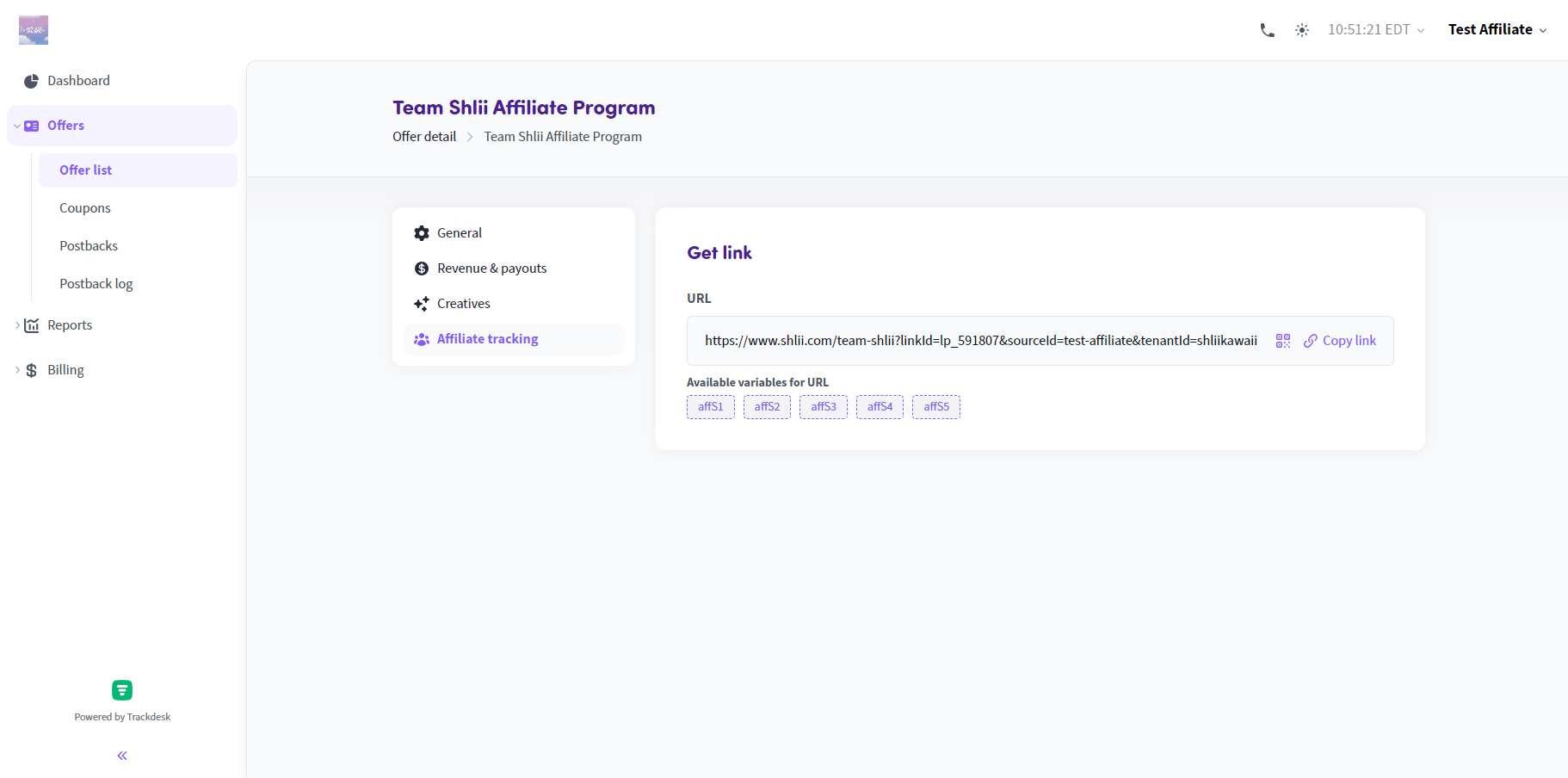The height and width of the screenshot is (778, 1568).
Task: Switch to the Creatives tab
Action: tap(514, 304)
